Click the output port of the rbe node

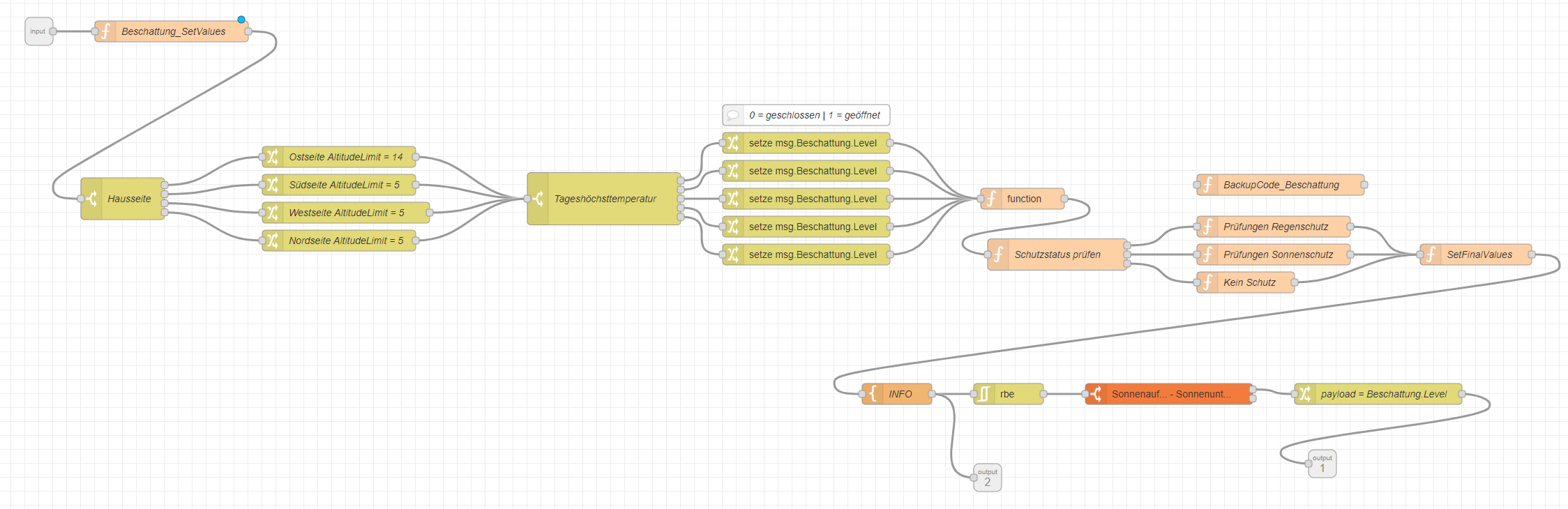(1043, 394)
